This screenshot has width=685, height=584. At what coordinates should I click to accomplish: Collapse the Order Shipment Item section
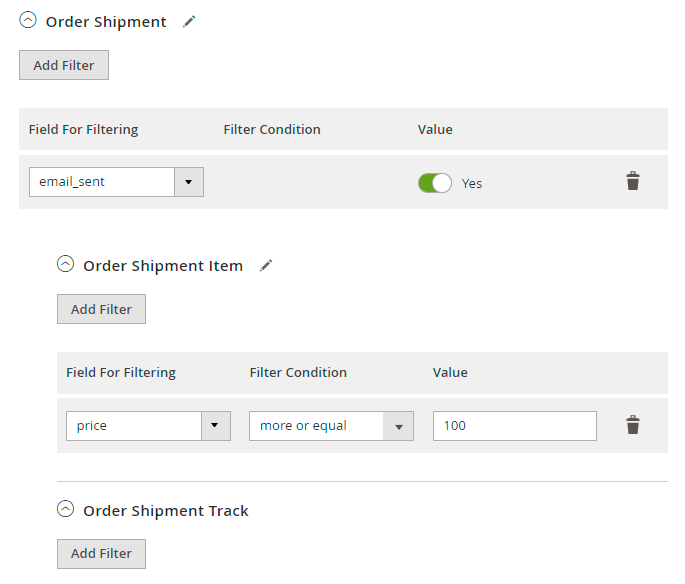point(66,264)
